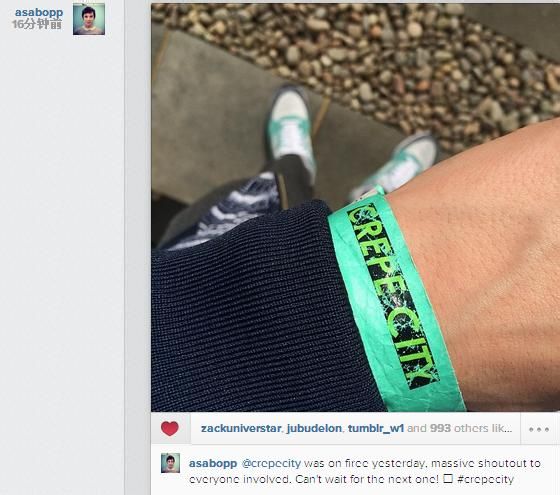Open the asabopp username in the caption
Image resolution: width=560 pixels, height=495 pixels.
213,464
